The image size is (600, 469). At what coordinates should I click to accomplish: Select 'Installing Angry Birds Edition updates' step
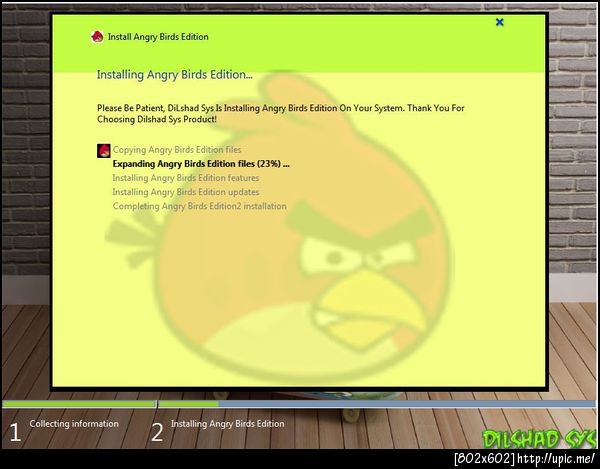click(x=186, y=192)
